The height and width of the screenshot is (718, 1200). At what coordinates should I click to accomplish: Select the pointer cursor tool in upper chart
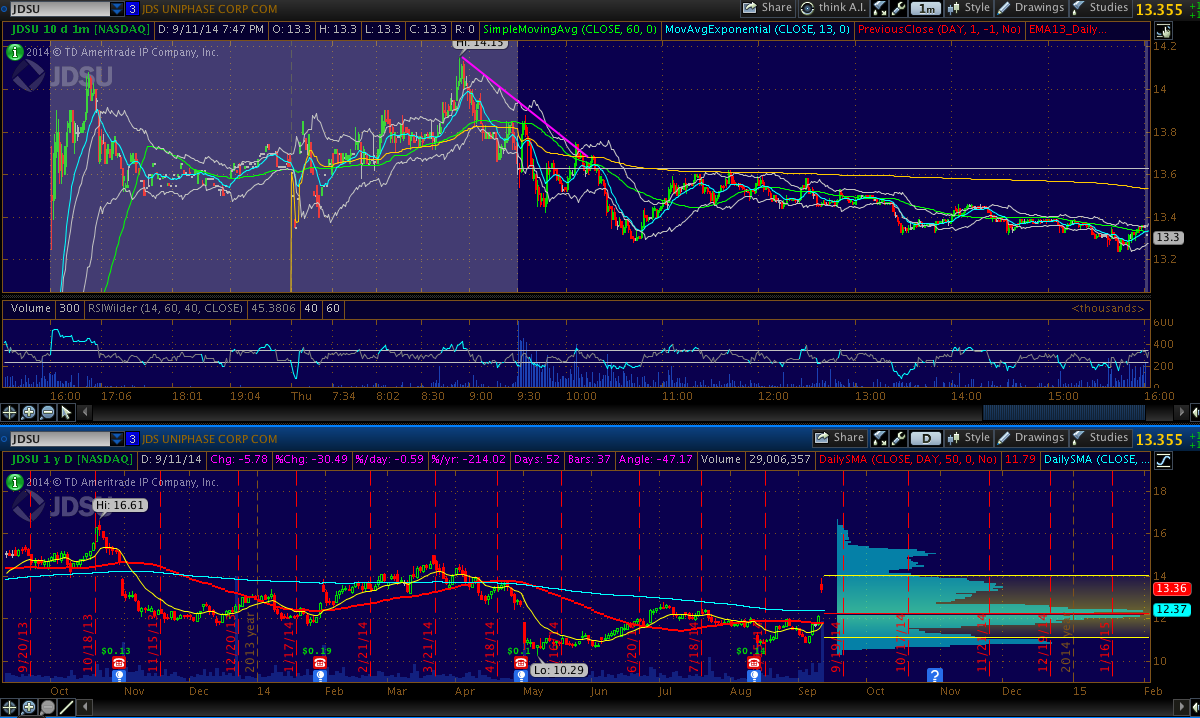[x=66, y=412]
